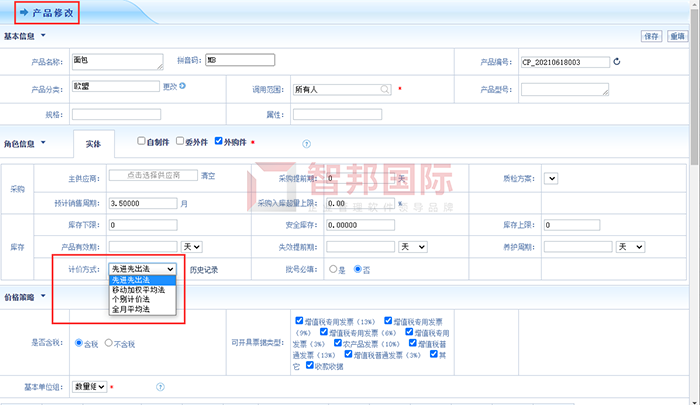The width and height of the screenshot is (700, 405).
Task: Click the search icon in 调用范围 field
Action: pos(384,88)
